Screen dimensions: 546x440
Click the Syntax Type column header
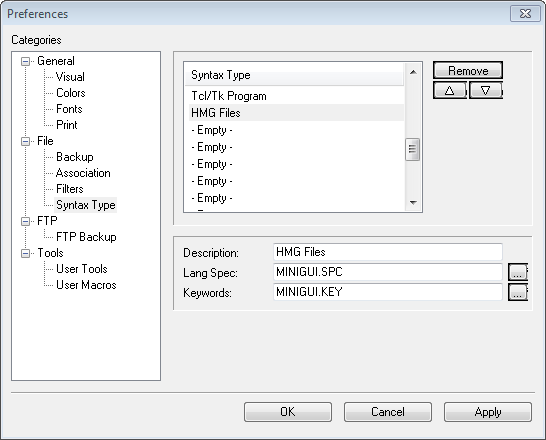(294, 75)
